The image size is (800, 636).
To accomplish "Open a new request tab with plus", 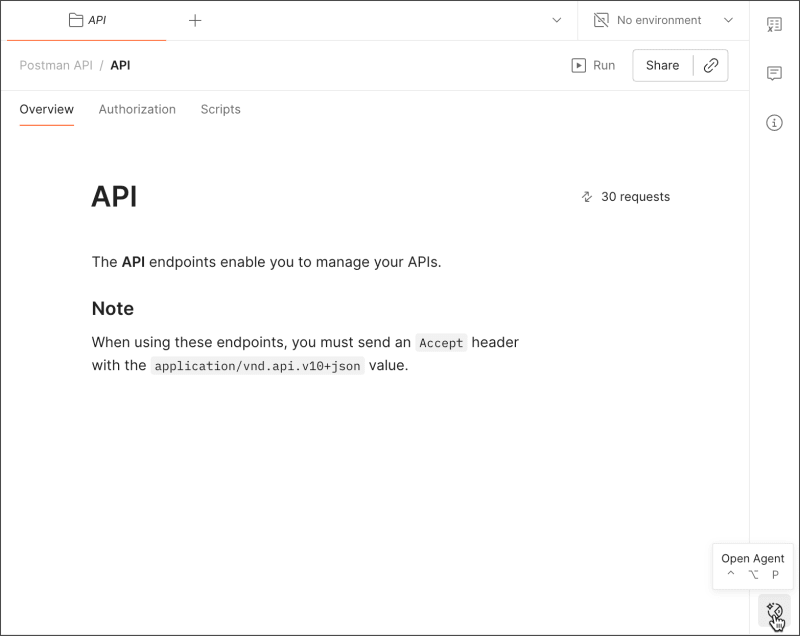I will coord(196,19).
